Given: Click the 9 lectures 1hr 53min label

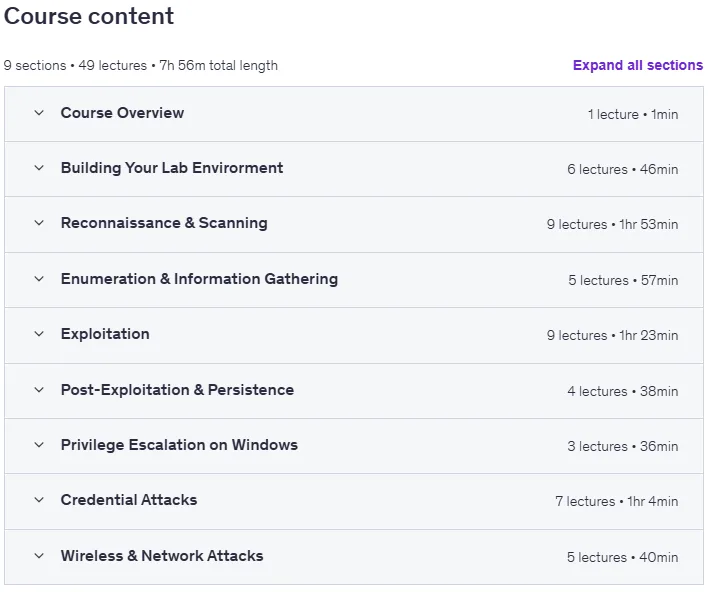Looking at the screenshot, I should [x=612, y=224].
